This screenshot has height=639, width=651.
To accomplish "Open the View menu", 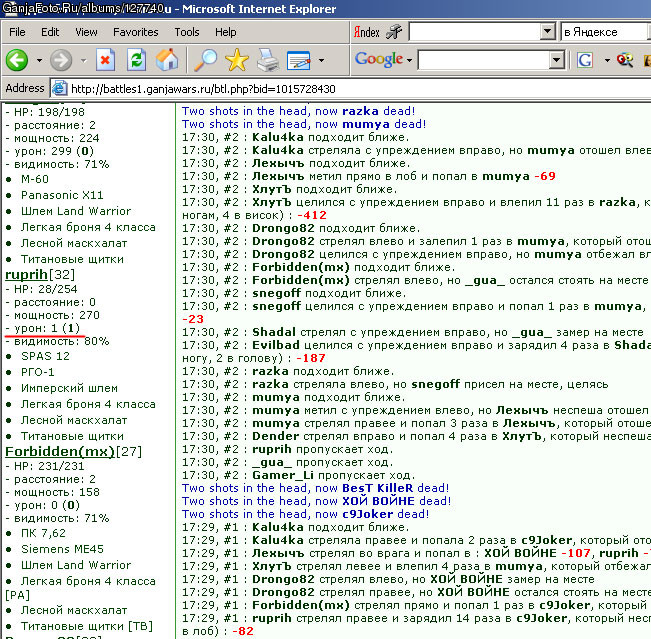I will pyautogui.click(x=86, y=32).
